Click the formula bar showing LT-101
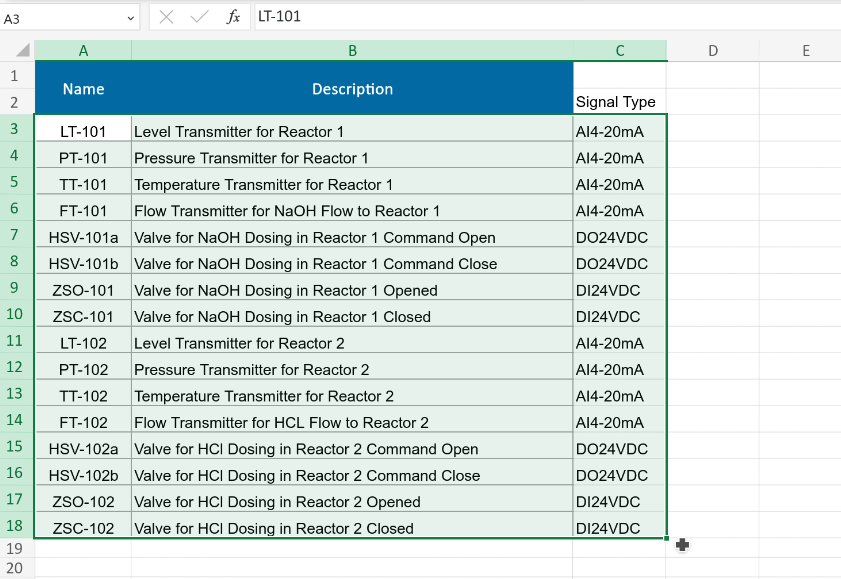 (540, 17)
